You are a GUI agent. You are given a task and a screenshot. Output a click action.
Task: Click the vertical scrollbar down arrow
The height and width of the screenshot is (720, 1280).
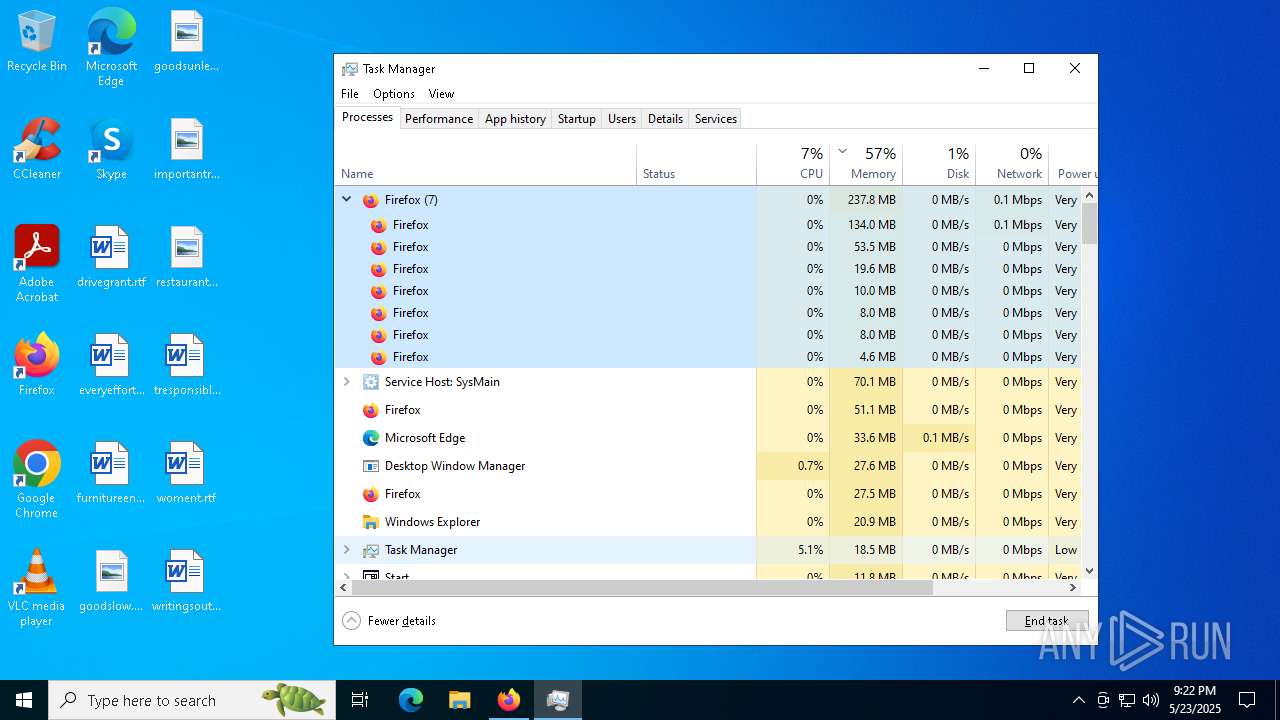[x=1089, y=571]
